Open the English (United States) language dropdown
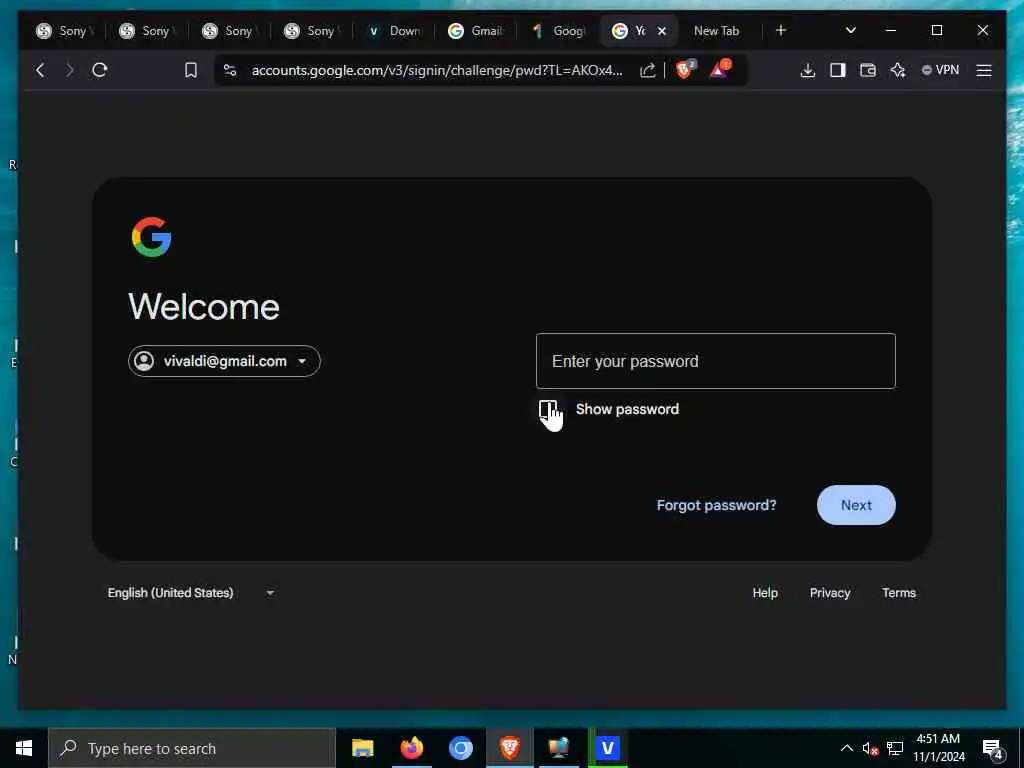The height and width of the screenshot is (768, 1024). coord(191,593)
